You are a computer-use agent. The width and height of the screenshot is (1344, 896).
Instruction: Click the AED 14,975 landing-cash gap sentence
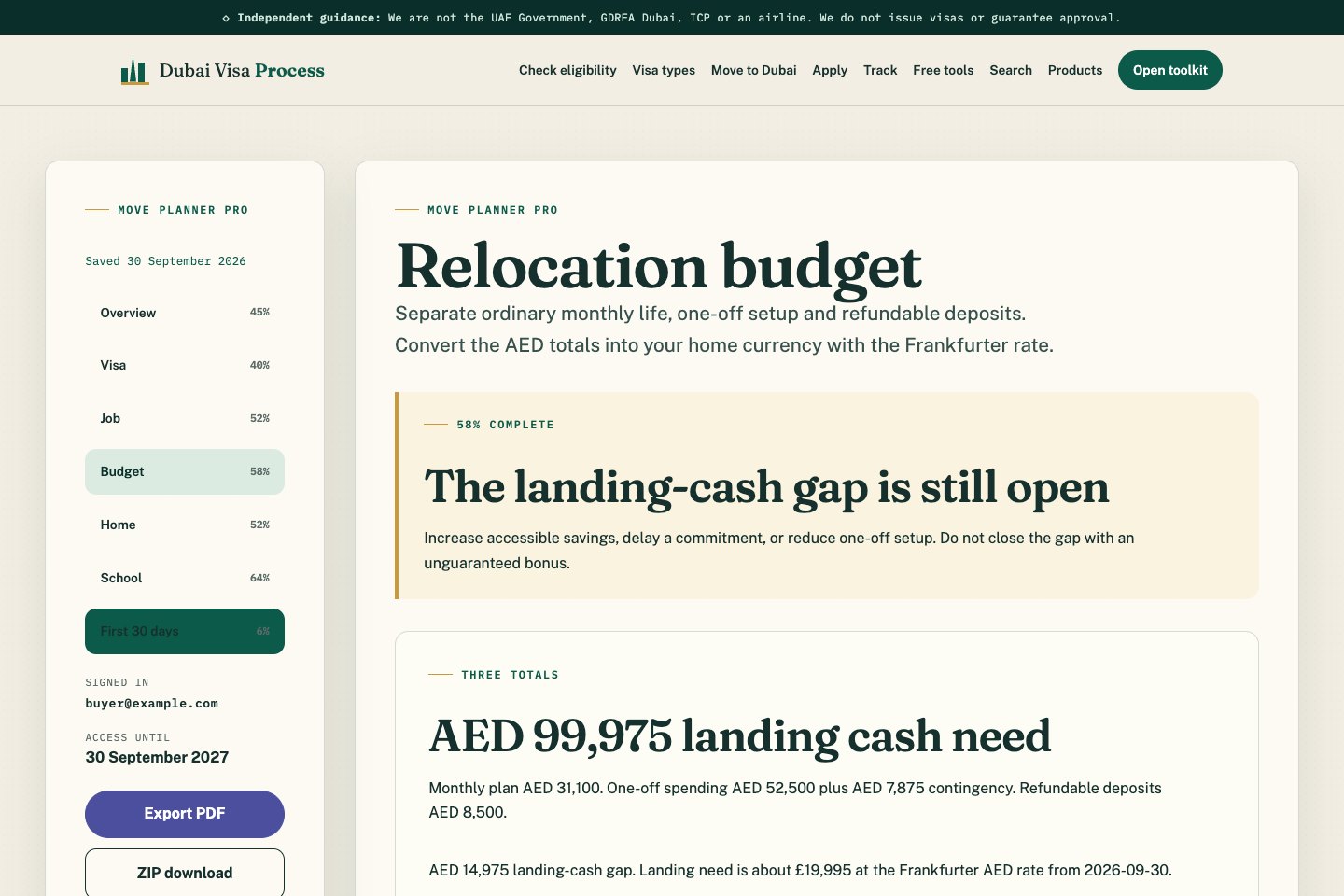(x=800, y=870)
